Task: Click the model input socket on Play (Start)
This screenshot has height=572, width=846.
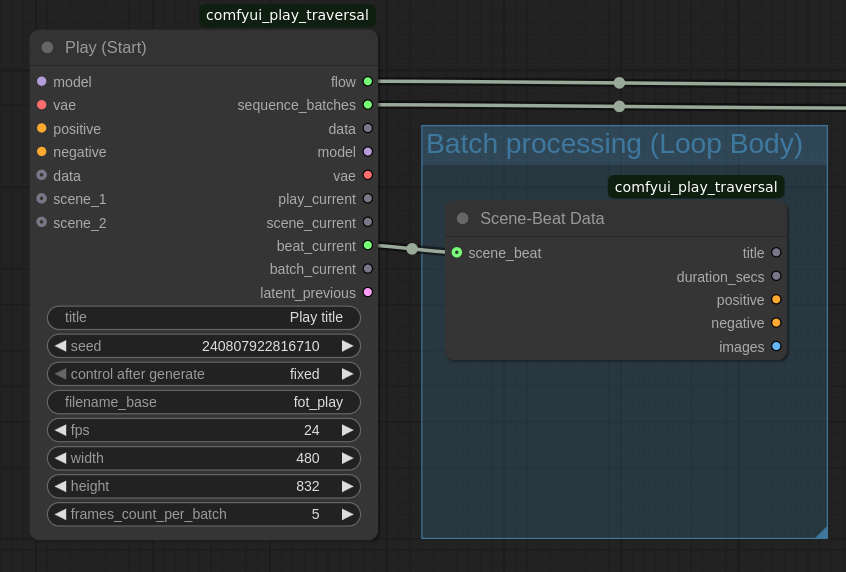Action: pyautogui.click(x=42, y=81)
